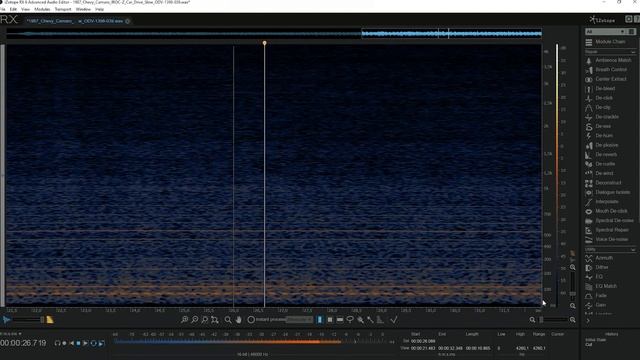Open the Modules menu

[42, 9]
